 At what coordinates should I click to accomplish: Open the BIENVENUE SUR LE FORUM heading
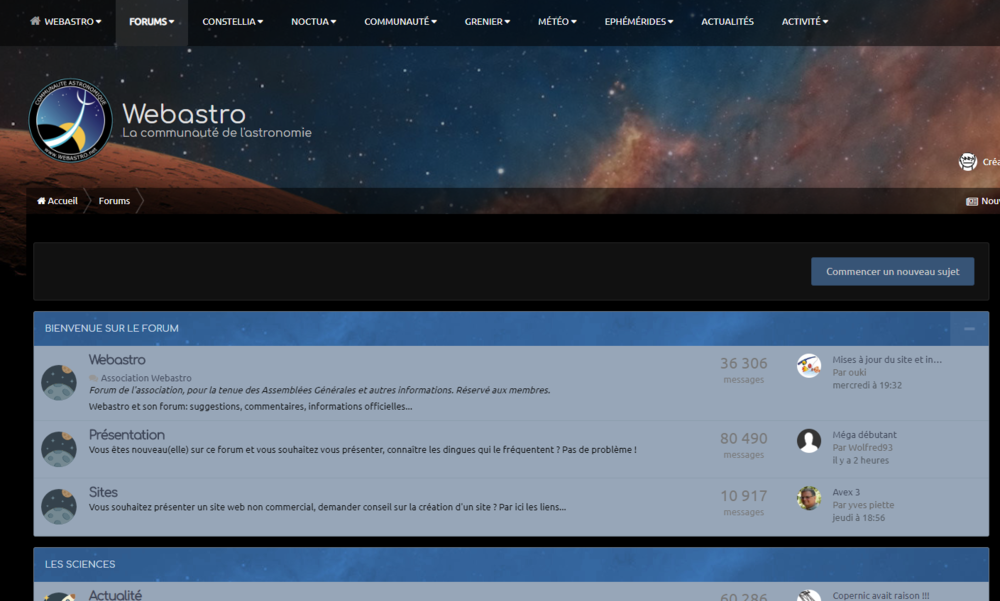click(x=112, y=329)
